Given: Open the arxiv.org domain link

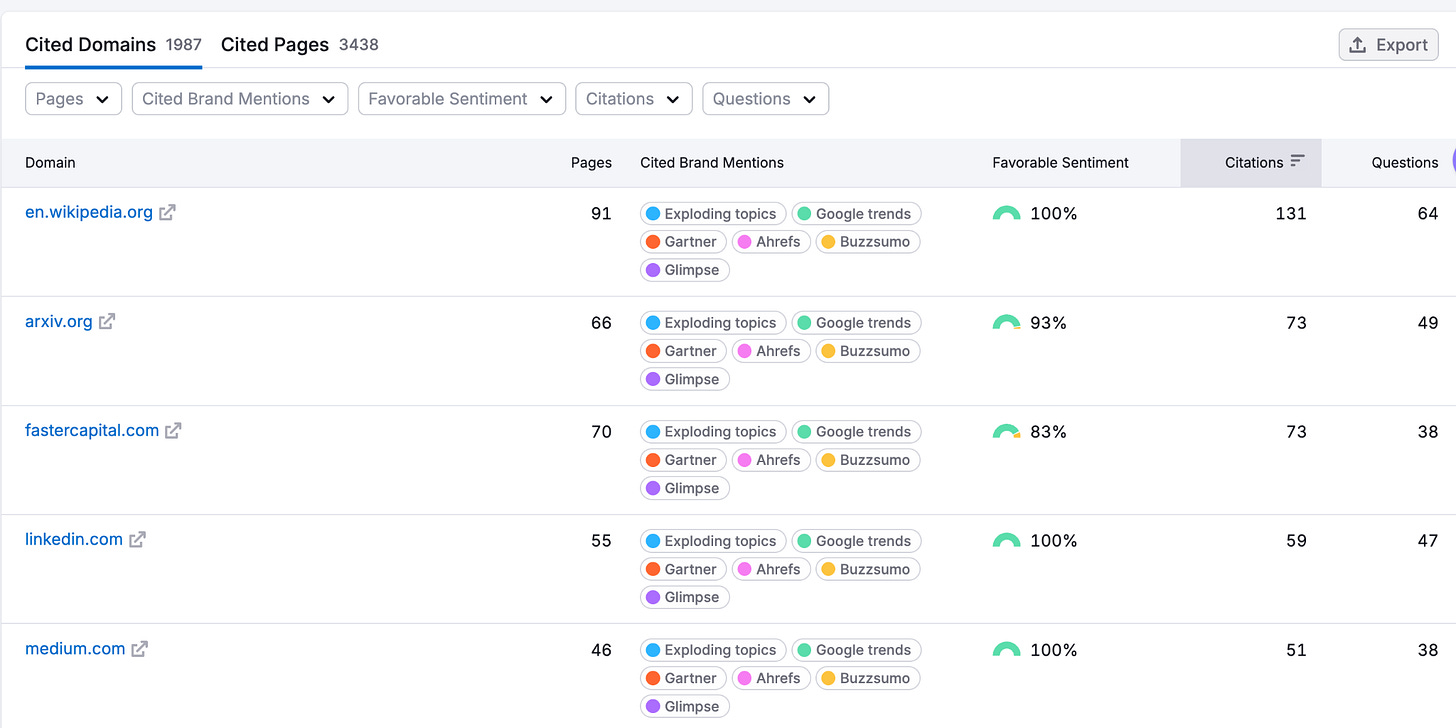Looking at the screenshot, I should [59, 321].
